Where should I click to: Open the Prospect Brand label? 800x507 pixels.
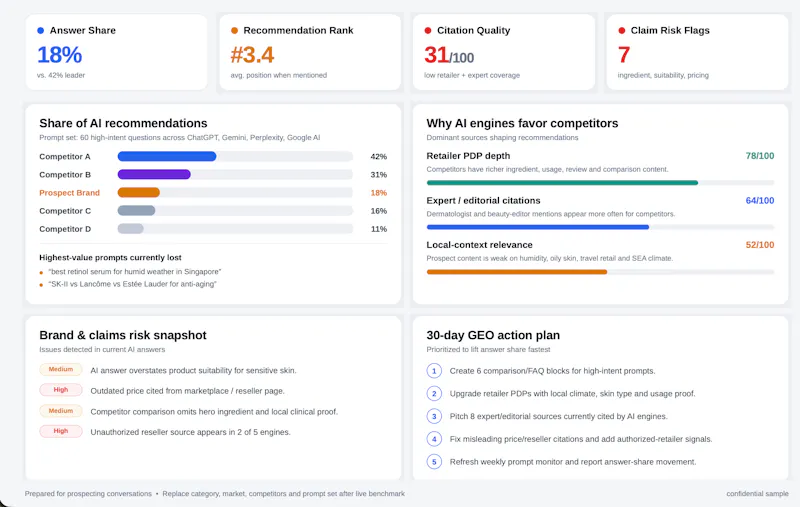[x=69, y=193]
